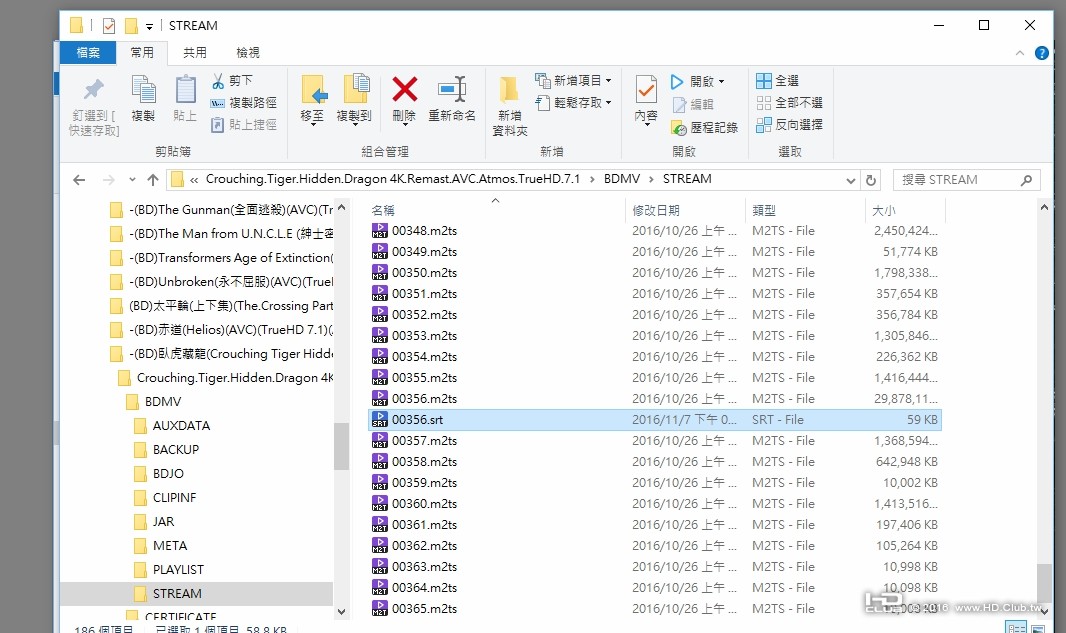Open the Copy to folder menu
Screen dimensions: 1066x633
coord(354,100)
